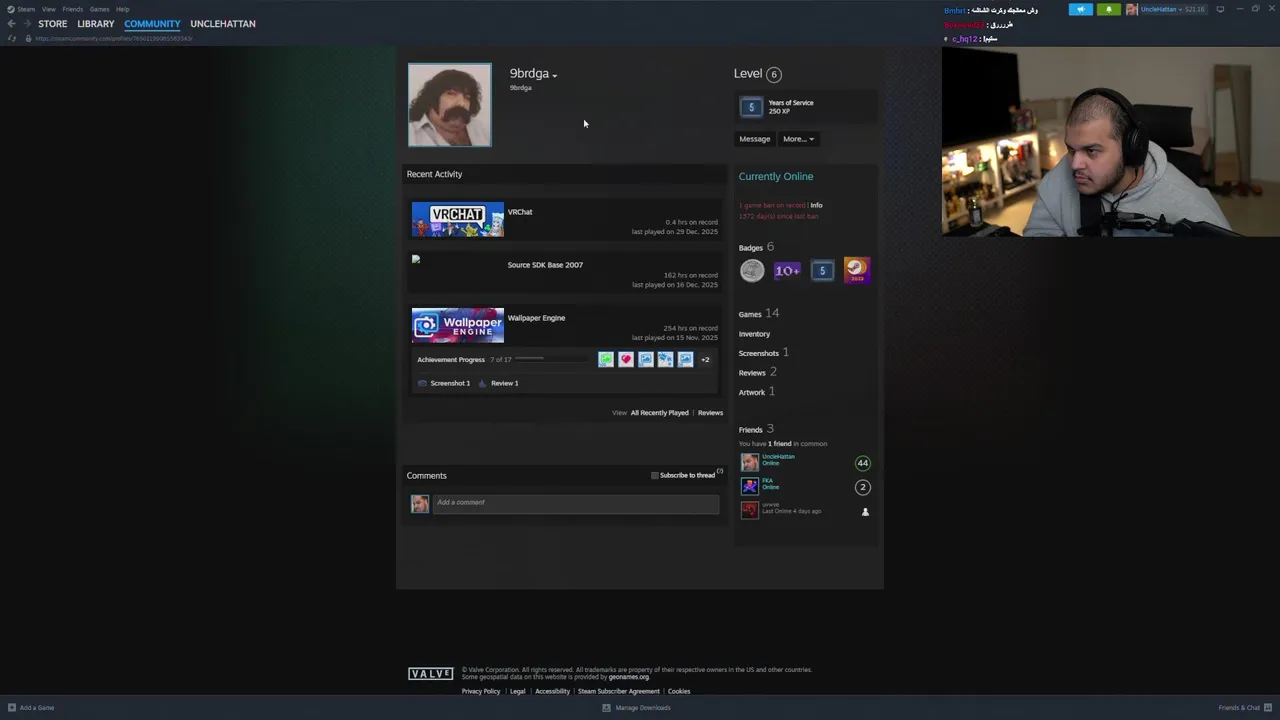Click the Cookies footer link
Image resolution: width=1280 pixels, height=720 pixels.
click(679, 691)
